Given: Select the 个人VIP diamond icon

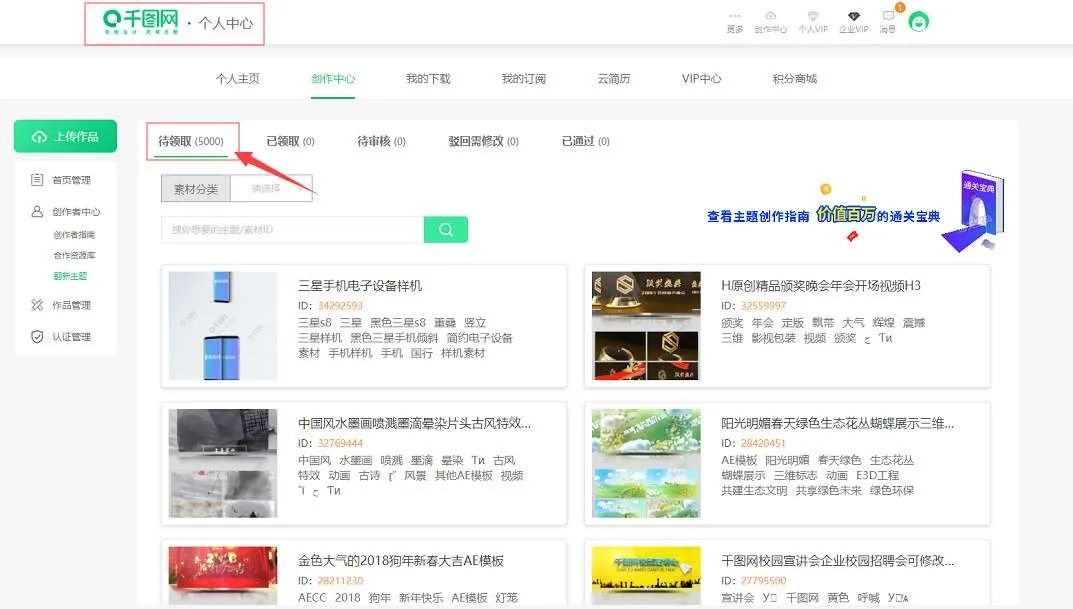Looking at the screenshot, I should pyautogui.click(x=812, y=16).
